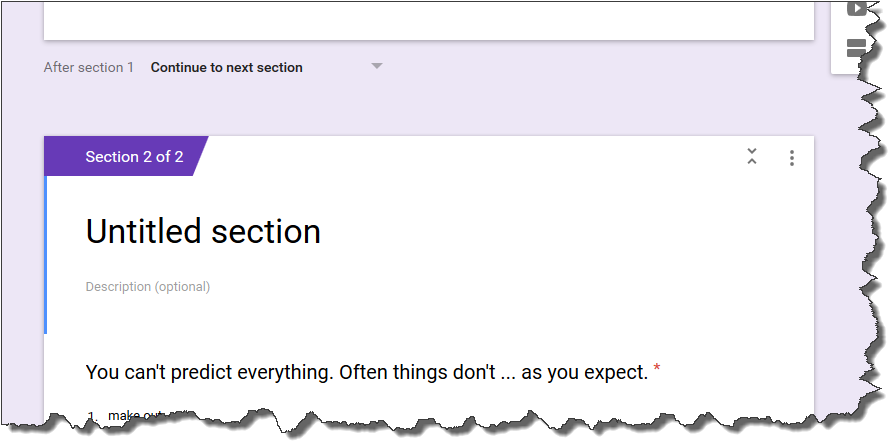Focus the 'Description (optional)' field
Image resolution: width=888 pixels, height=441 pixels.
tap(148, 287)
